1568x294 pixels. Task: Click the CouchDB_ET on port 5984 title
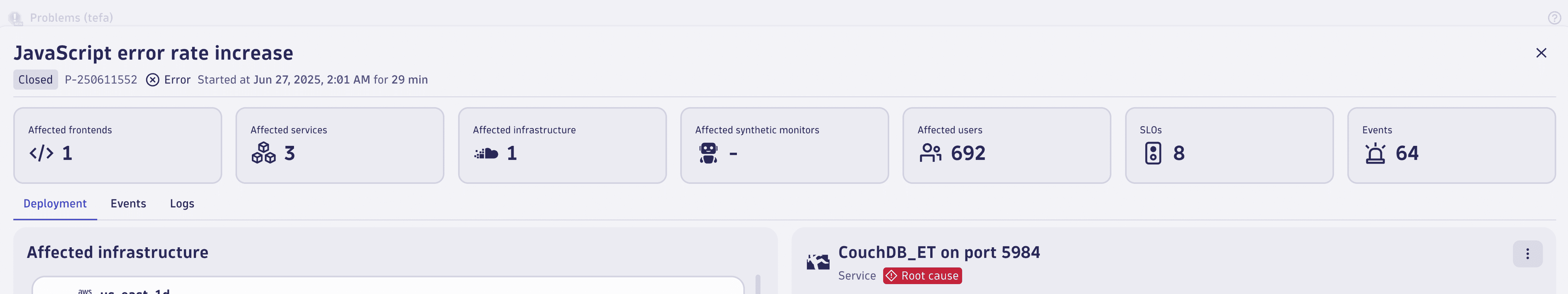tap(939, 252)
